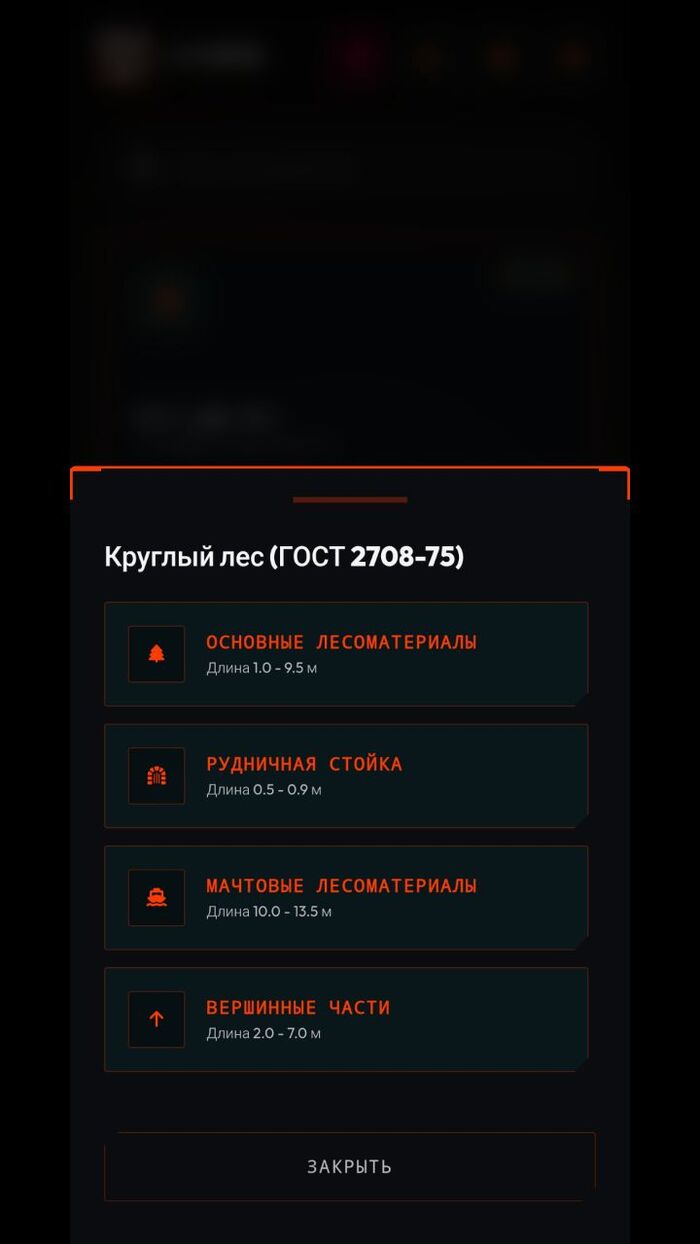
Task: Click the cut corner of the Вершинные части card
Action: (581, 1064)
